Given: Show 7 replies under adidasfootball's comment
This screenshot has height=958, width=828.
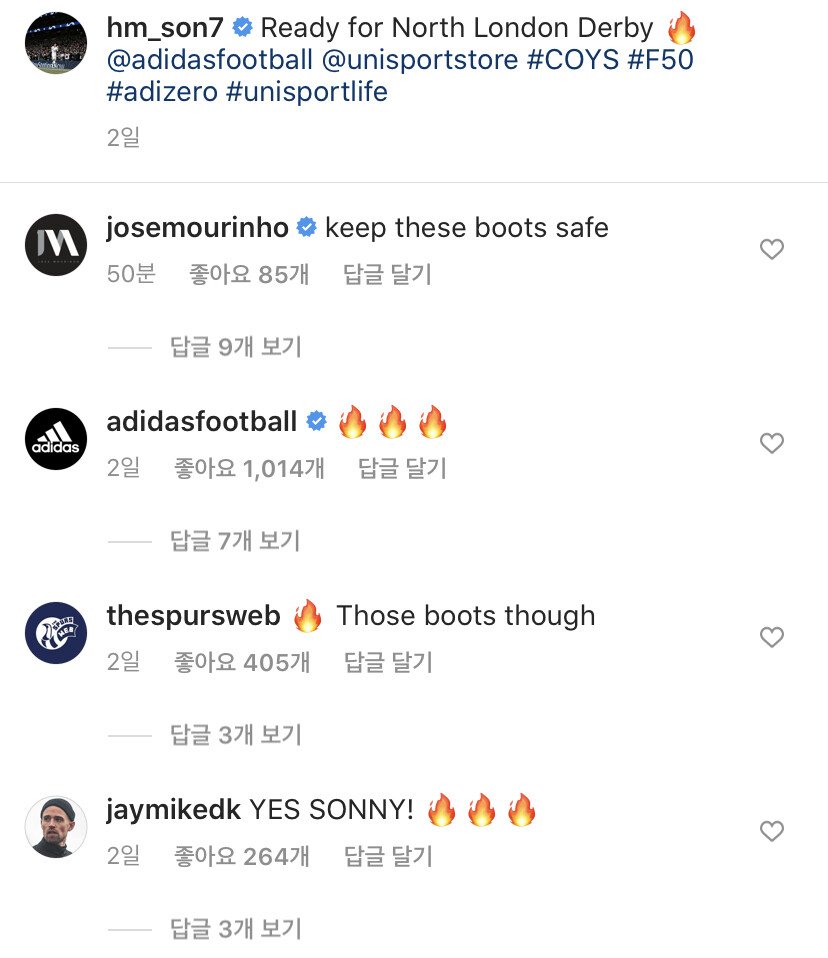Looking at the screenshot, I should pyautogui.click(x=235, y=541).
